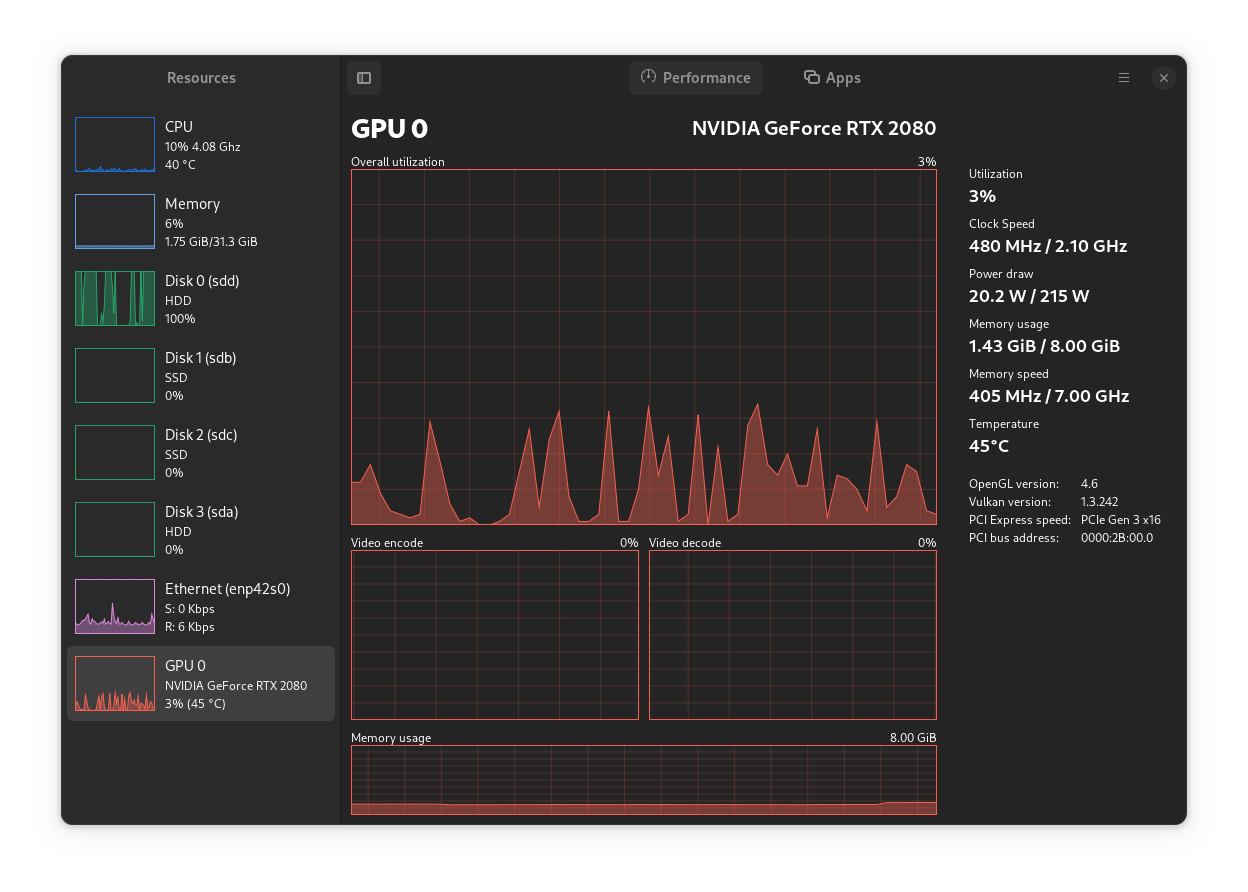Click the Disk 0 green graph thumbnail
This screenshot has width=1248, height=892.
point(115,299)
